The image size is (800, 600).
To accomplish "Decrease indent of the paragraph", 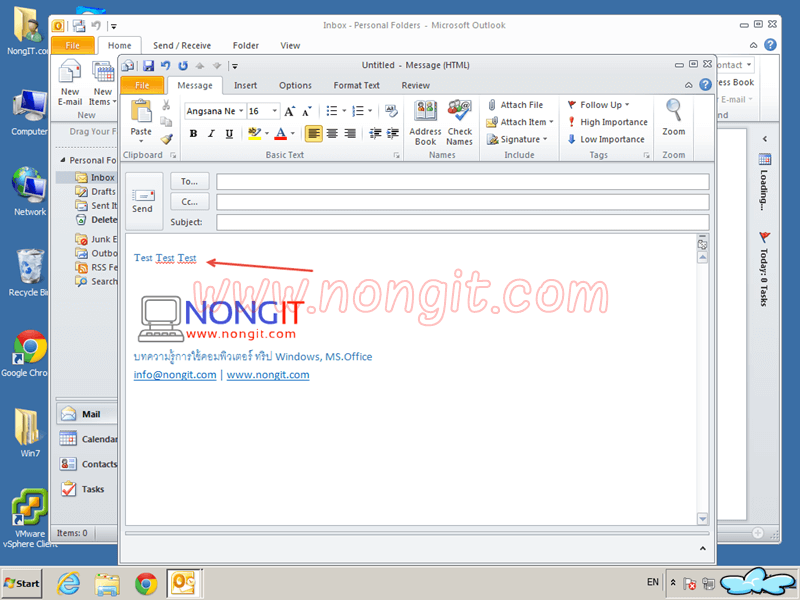I will pyautogui.click(x=376, y=134).
